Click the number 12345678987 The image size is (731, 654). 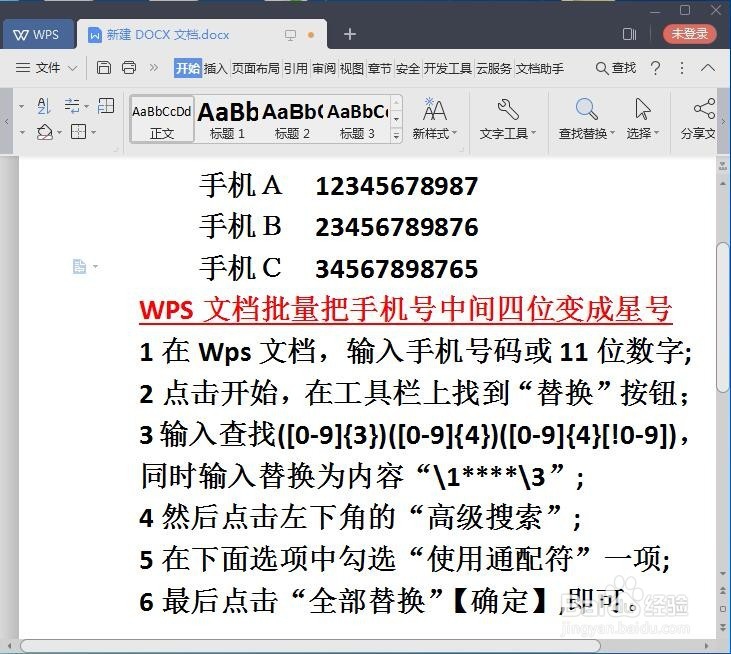click(x=396, y=186)
